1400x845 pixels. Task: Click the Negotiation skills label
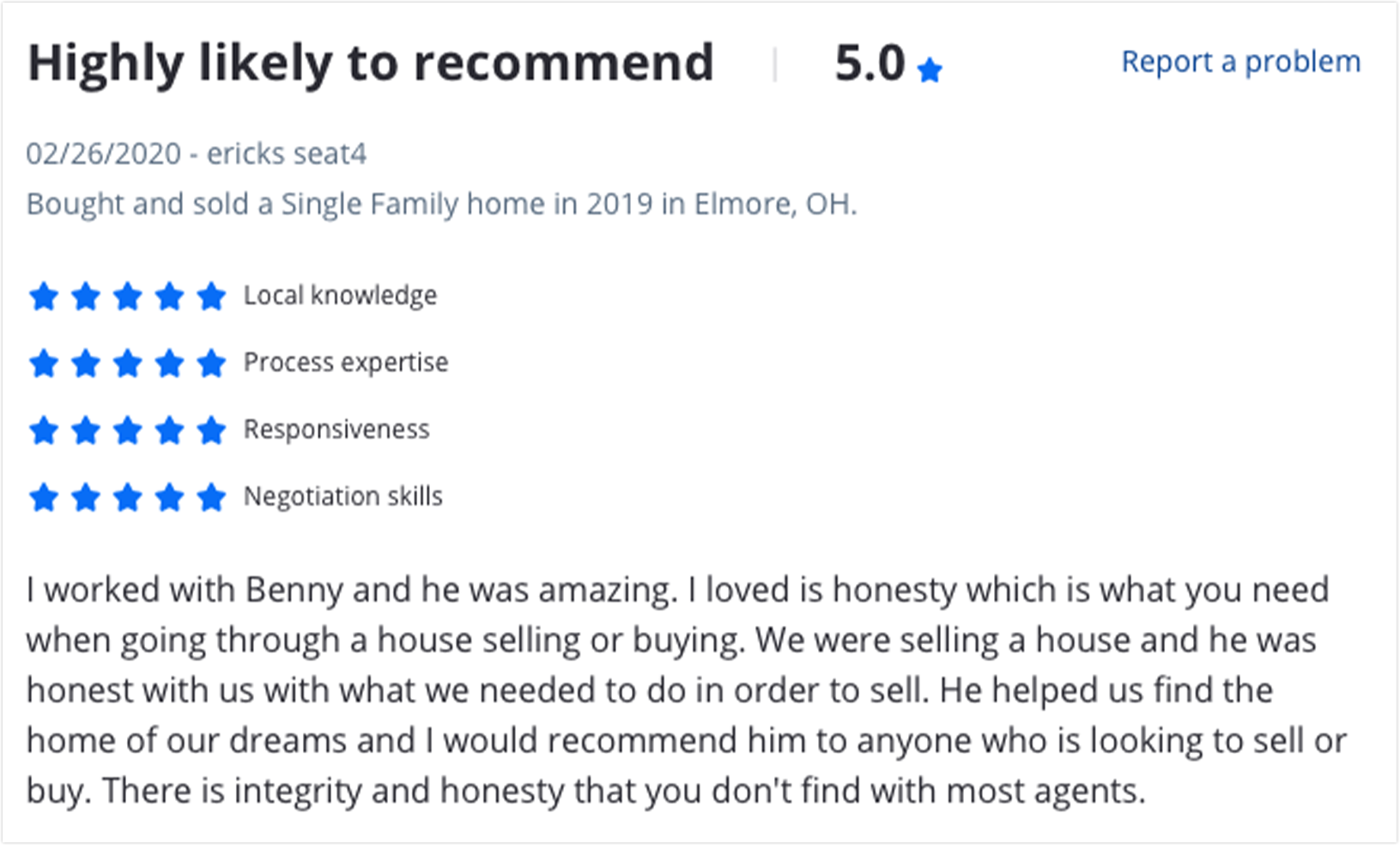coord(343,496)
